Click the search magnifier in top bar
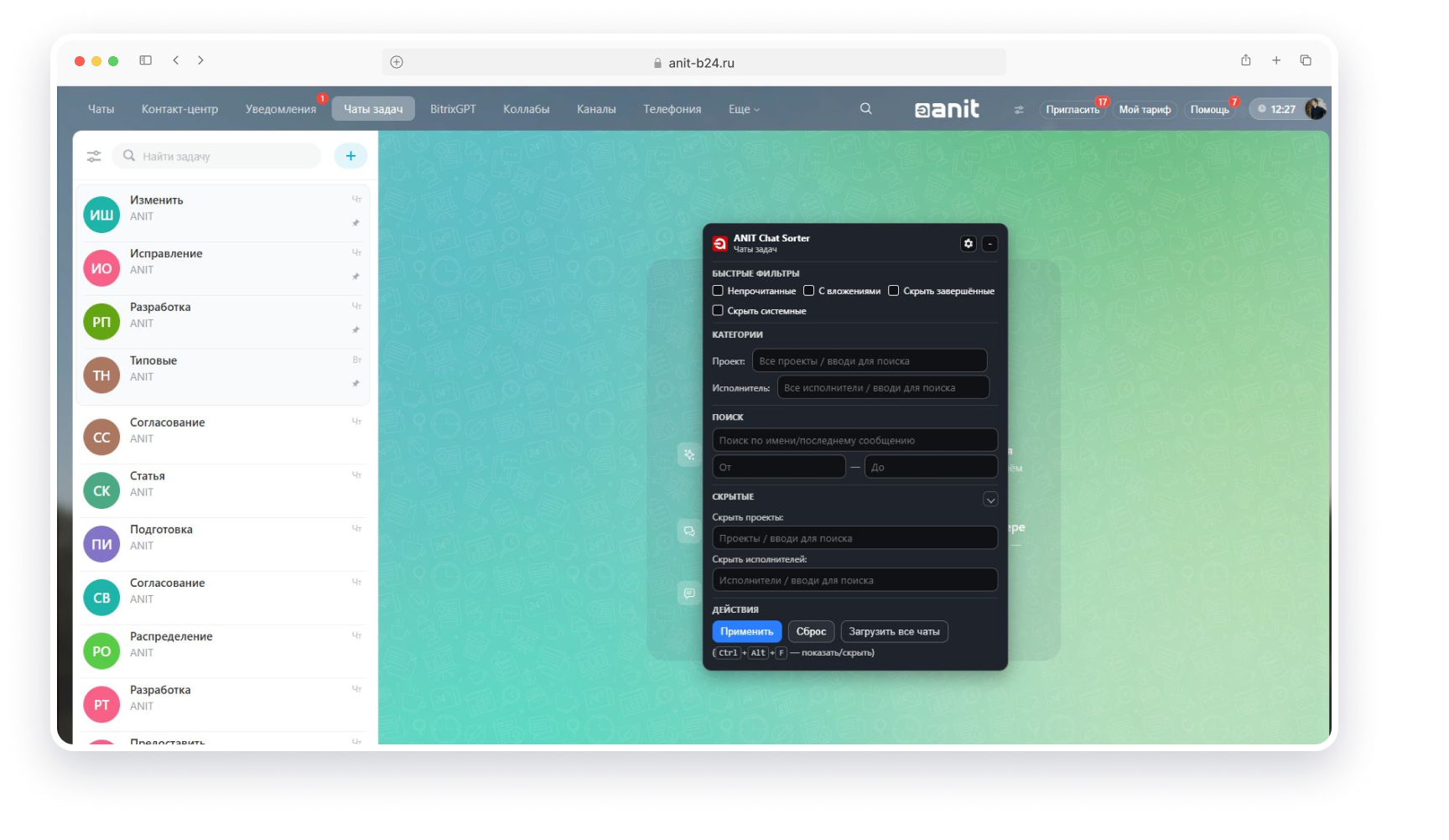 point(865,109)
